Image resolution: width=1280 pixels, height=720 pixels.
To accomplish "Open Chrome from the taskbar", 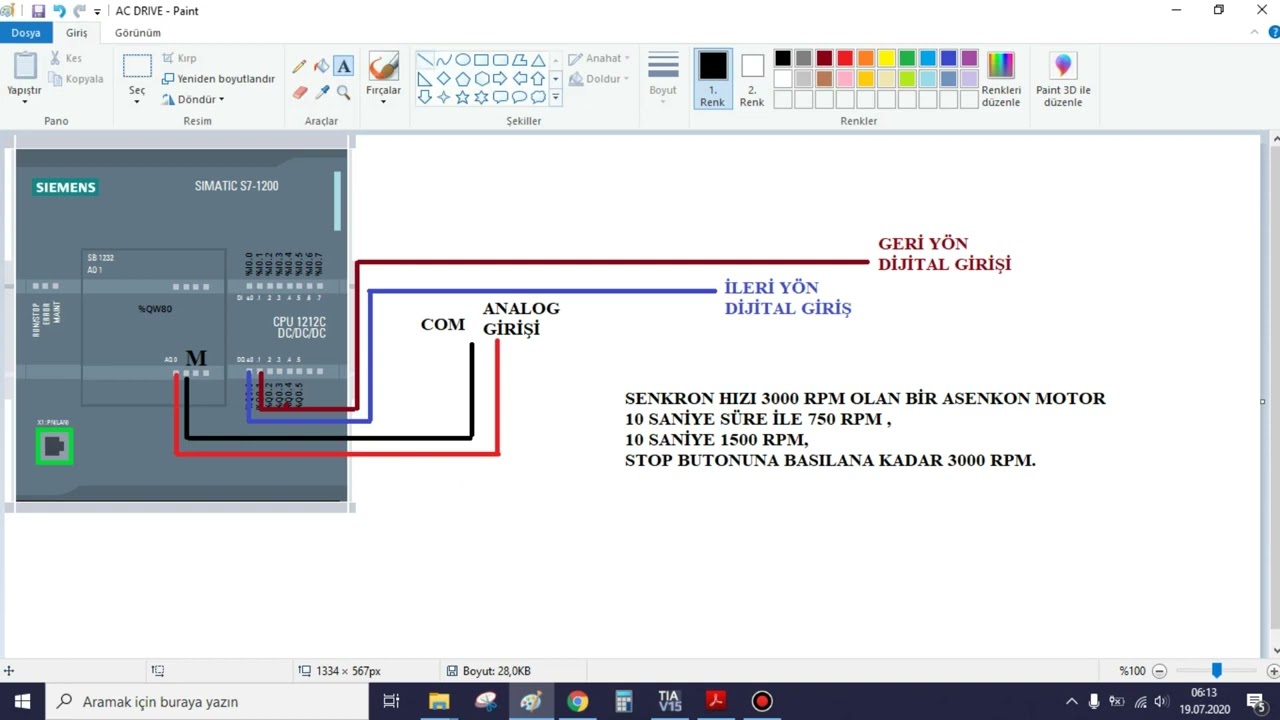I will 577,701.
